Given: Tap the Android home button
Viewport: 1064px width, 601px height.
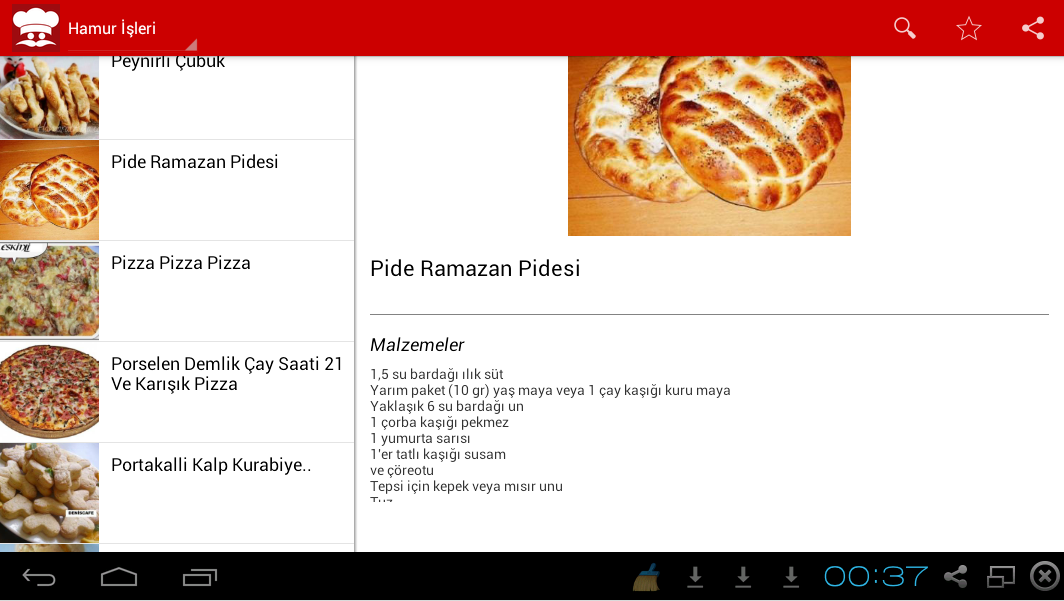Looking at the screenshot, I should [x=119, y=577].
